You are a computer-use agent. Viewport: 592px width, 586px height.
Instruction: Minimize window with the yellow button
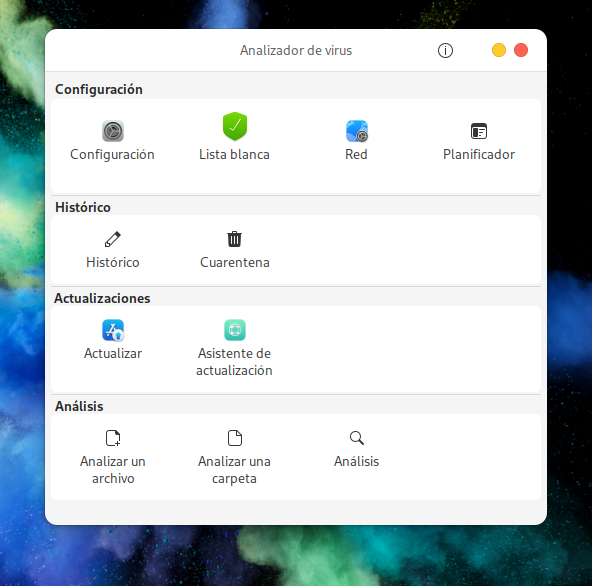499,50
